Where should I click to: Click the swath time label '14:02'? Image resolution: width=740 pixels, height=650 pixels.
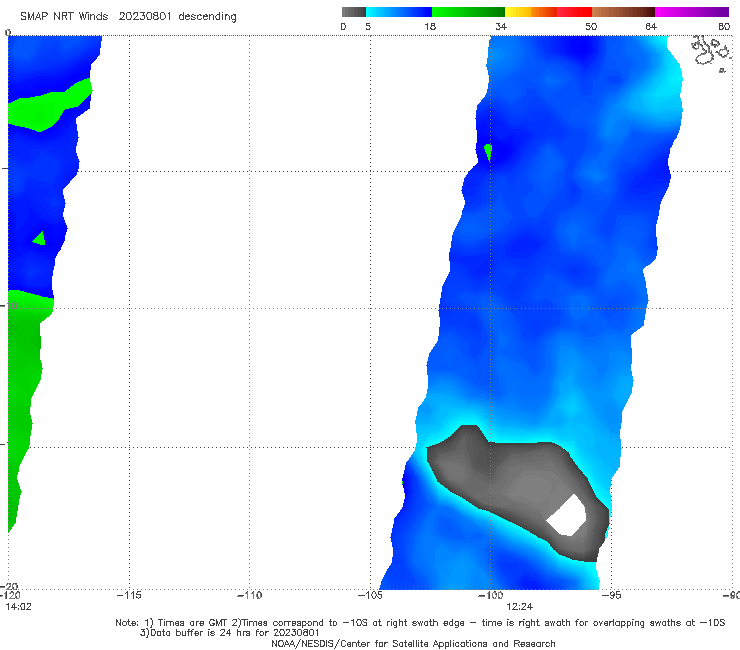(18, 607)
